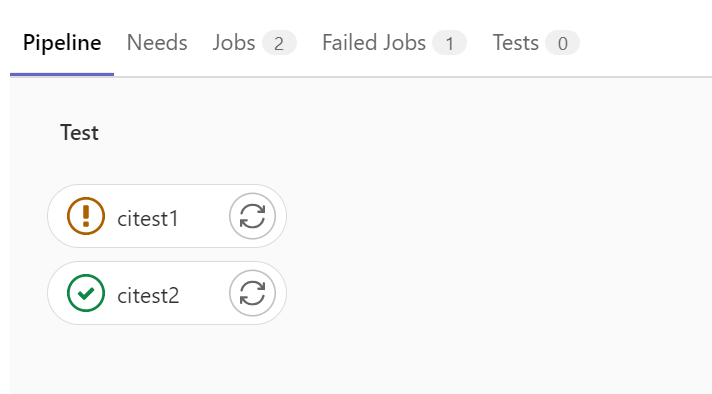This screenshot has height=394, width=712.
Task: Retry the citest1 job
Action: (252, 216)
